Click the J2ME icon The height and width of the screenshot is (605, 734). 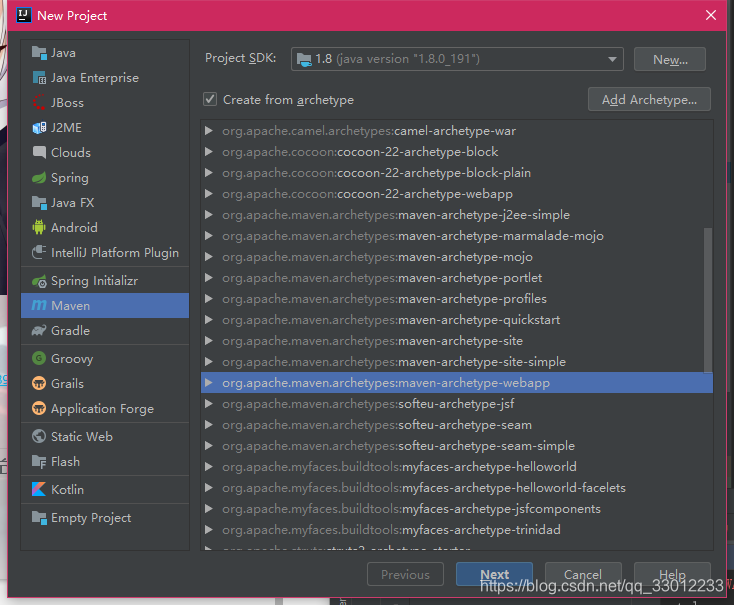[39, 128]
